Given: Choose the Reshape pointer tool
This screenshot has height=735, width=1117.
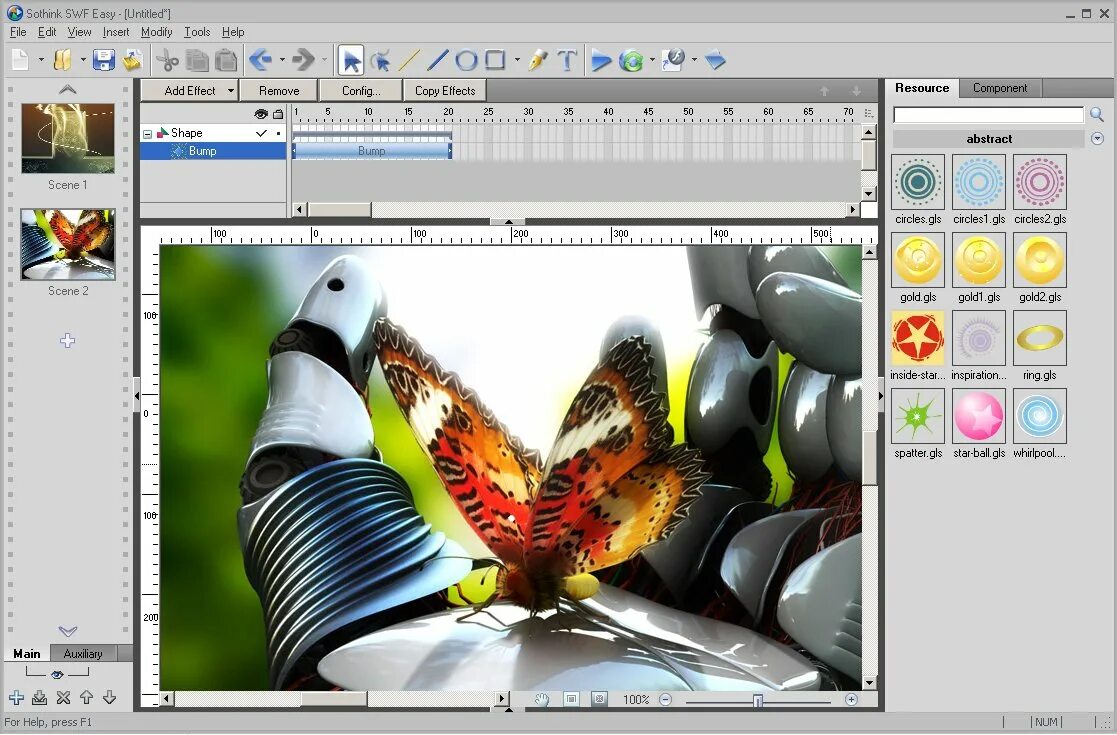Looking at the screenshot, I should pos(380,61).
